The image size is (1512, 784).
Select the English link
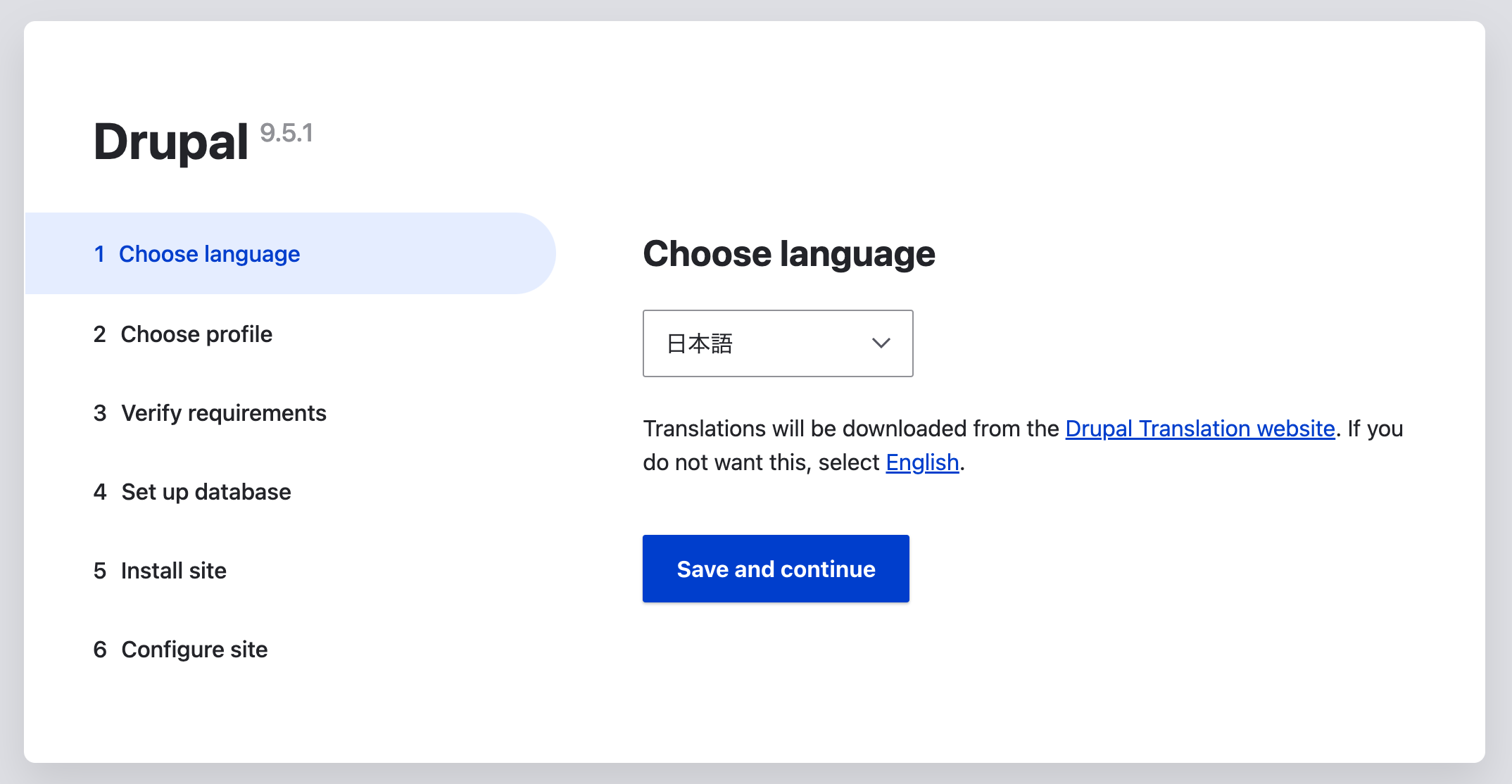coord(922,462)
